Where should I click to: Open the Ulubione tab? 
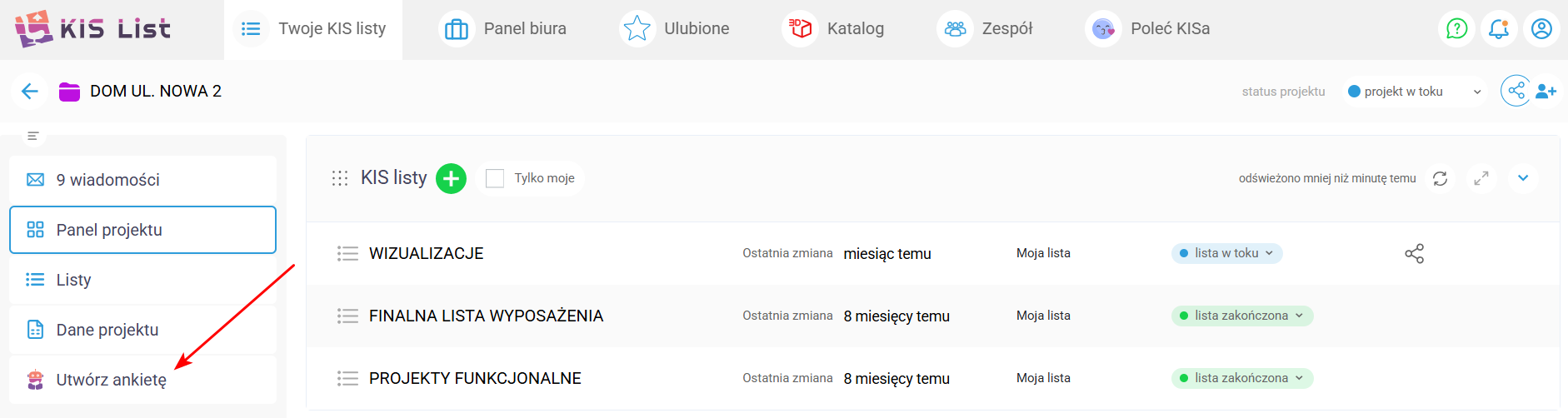coord(677,29)
